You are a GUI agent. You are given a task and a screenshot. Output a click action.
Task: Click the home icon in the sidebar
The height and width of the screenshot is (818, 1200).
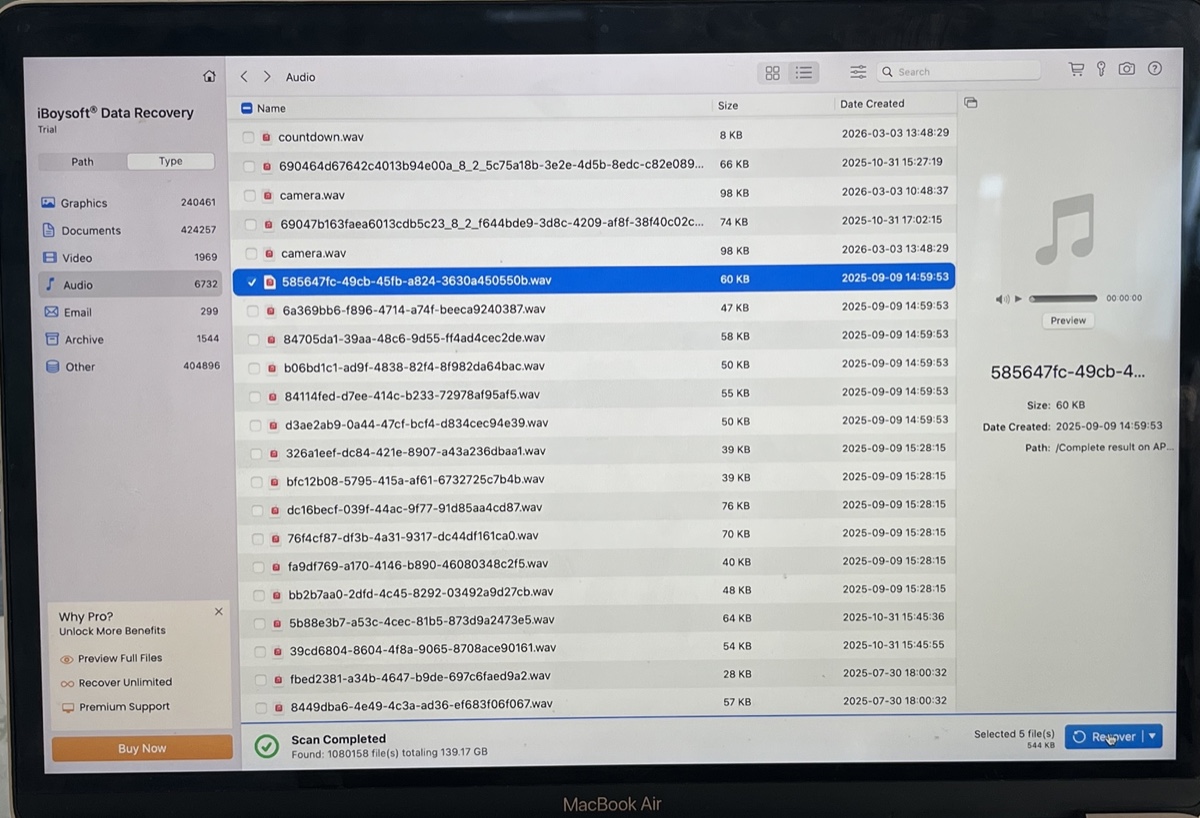[209, 76]
